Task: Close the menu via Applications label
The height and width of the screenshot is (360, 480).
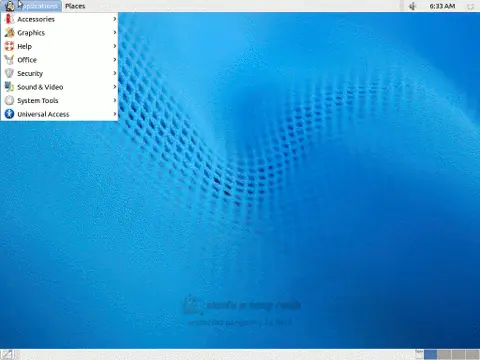Action: tap(38, 6)
